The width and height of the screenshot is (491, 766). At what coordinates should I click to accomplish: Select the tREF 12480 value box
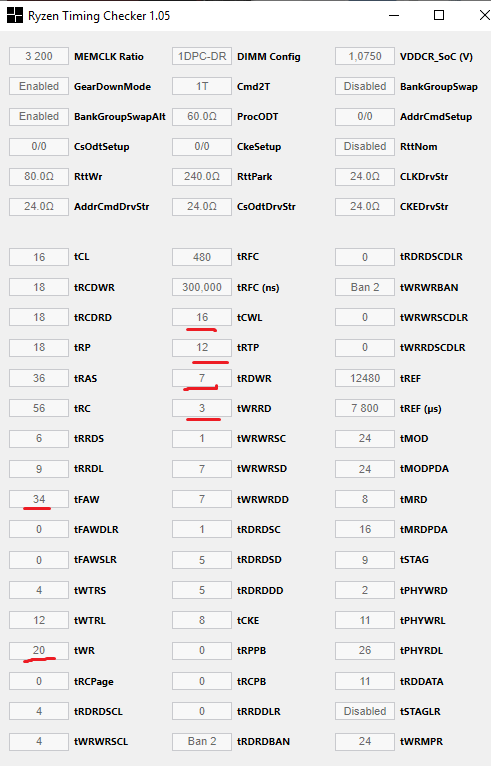pos(365,378)
